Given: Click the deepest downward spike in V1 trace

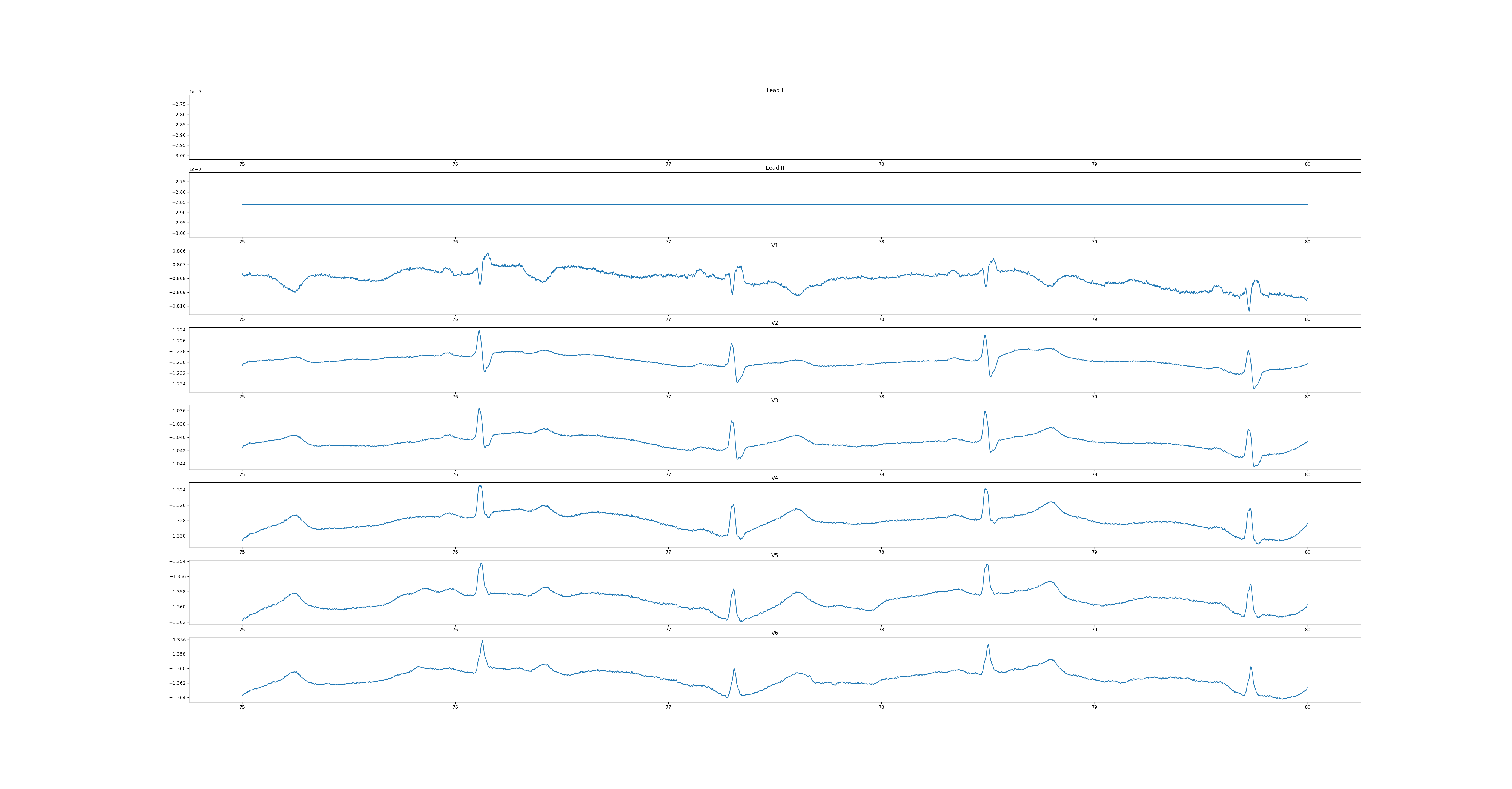Looking at the screenshot, I should tap(1249, 311).
